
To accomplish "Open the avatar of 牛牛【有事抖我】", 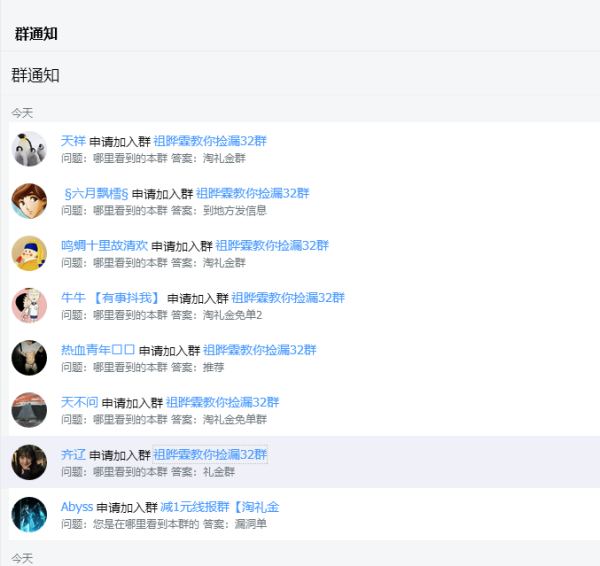I will (29, 305).
